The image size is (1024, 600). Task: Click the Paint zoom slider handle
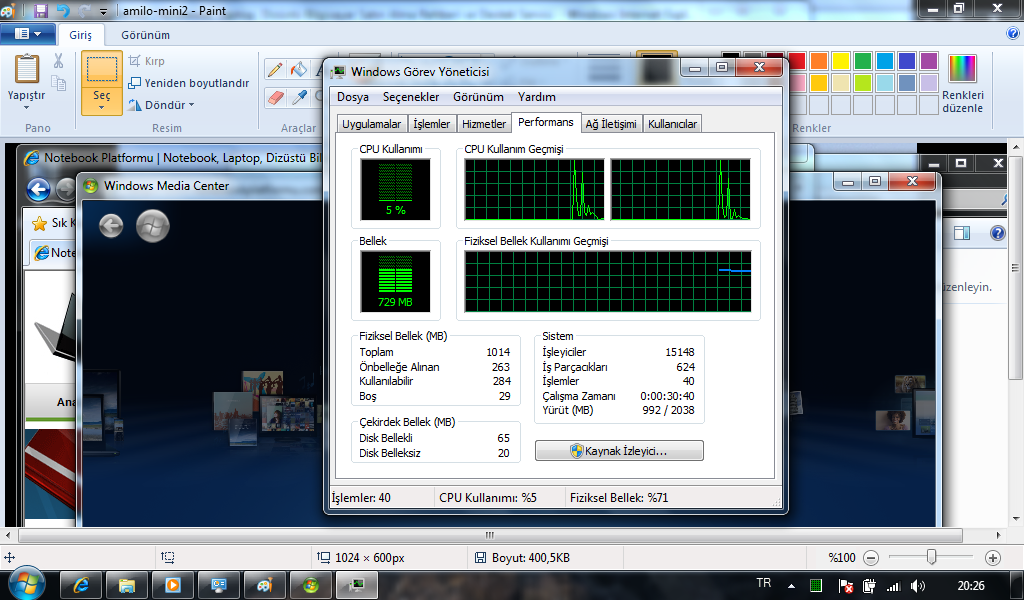(x=932, y=557)
